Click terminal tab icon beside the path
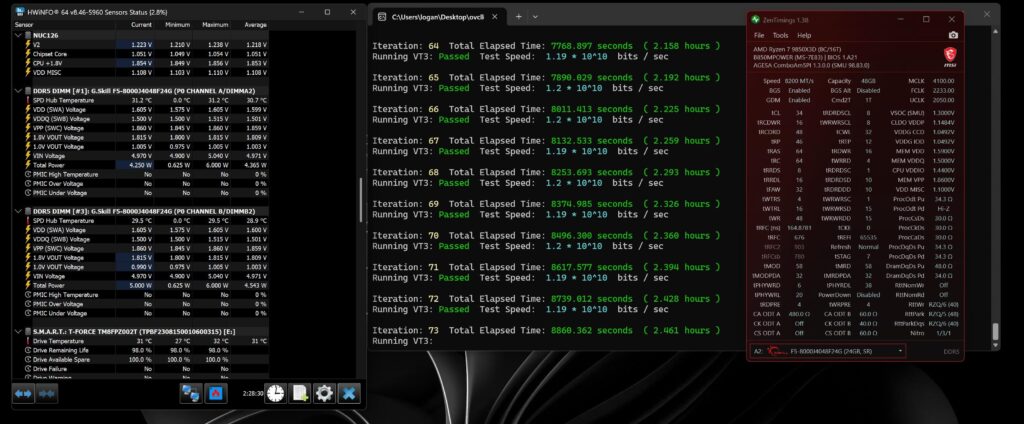The height and width of the screenshot is (424, 1024). 382,17
